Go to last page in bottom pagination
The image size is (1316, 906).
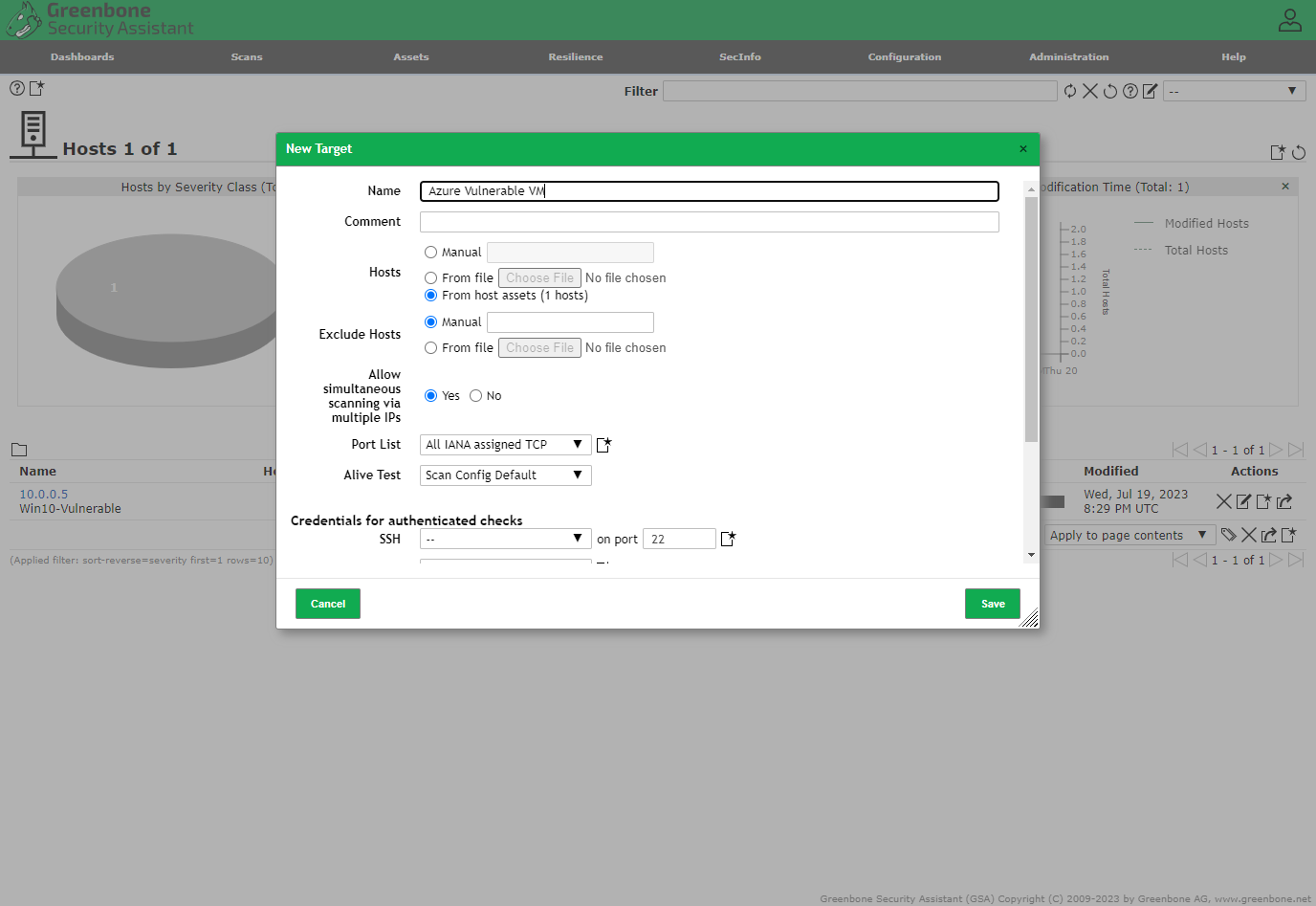coord(1296,560)
